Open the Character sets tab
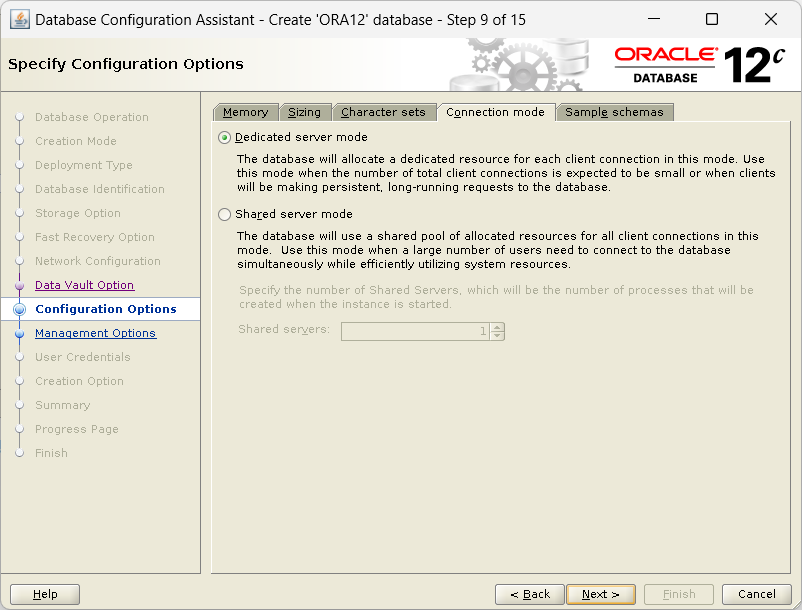The height and width of the screenshot is (610, 802). pos(384,112)
